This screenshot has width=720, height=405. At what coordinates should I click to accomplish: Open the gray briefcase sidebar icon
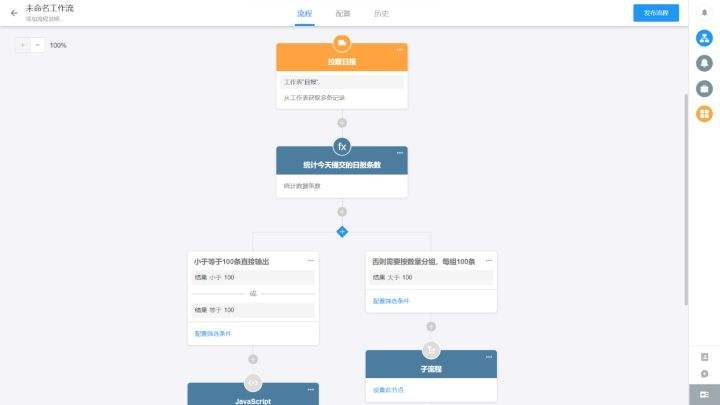coord(704,88)
